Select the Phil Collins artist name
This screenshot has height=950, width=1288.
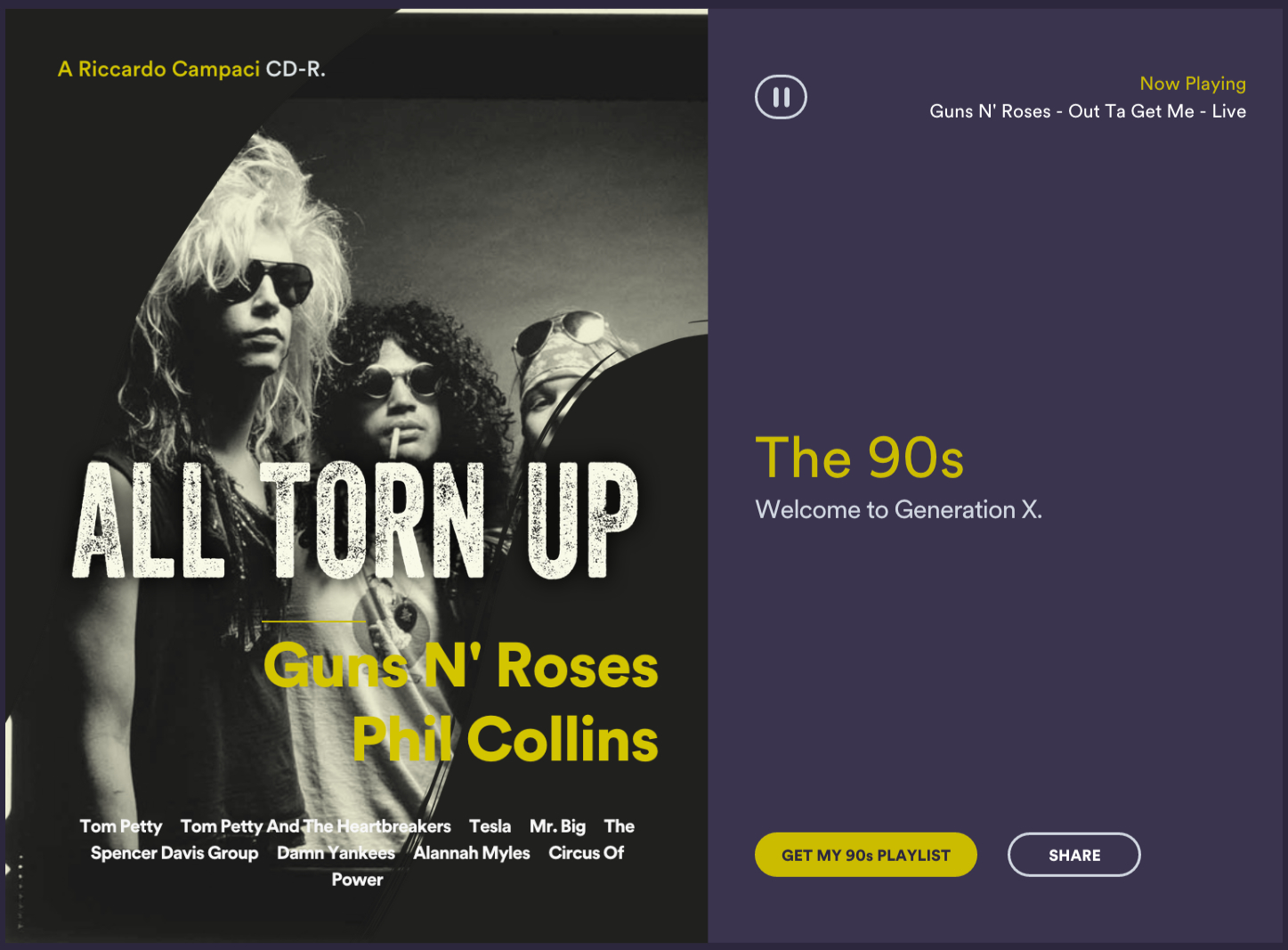505,739
